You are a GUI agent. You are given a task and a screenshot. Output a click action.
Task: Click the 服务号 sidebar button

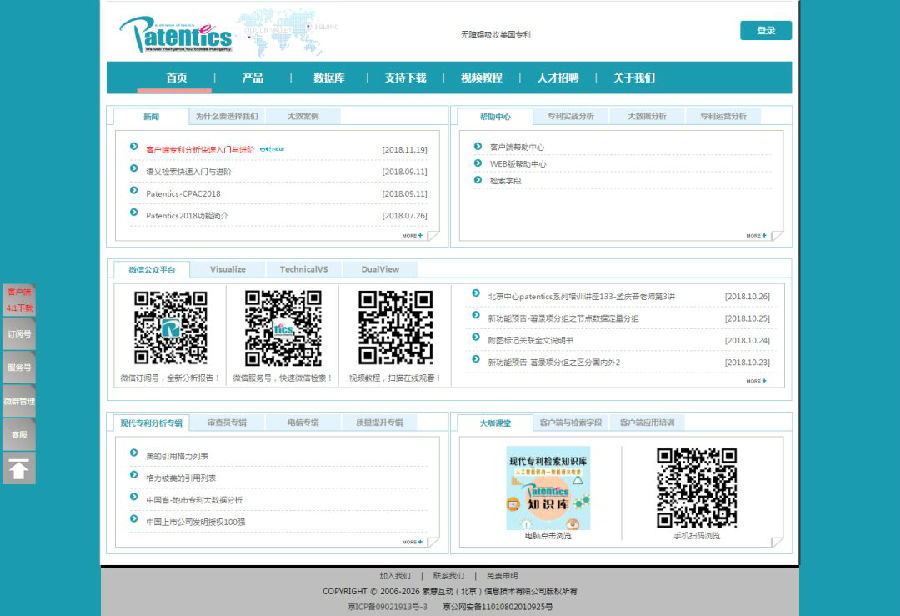coord(19,367)
